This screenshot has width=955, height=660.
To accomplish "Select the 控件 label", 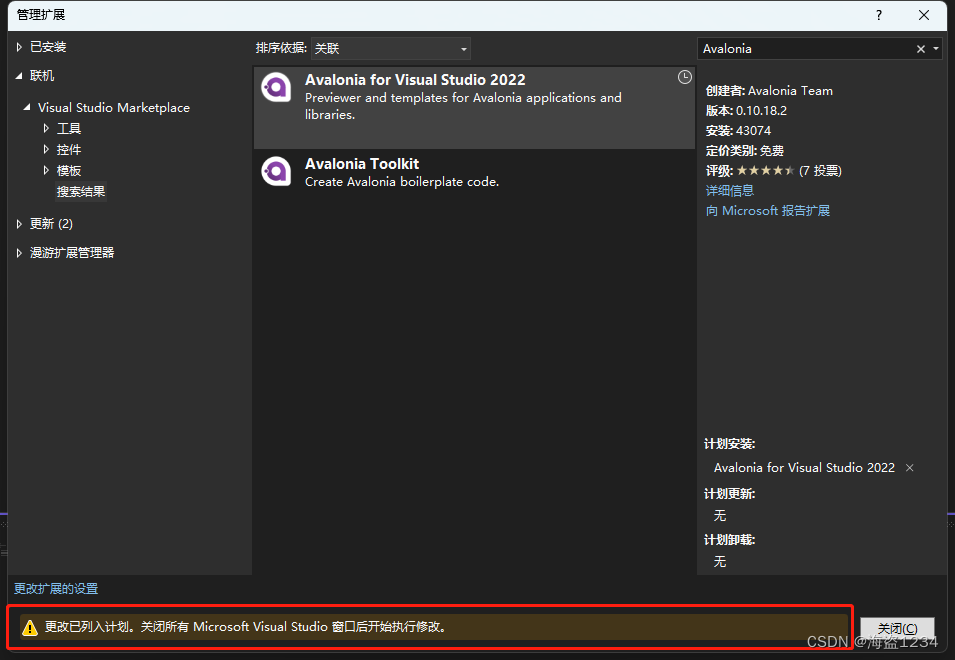I will [x=69, y=149].
